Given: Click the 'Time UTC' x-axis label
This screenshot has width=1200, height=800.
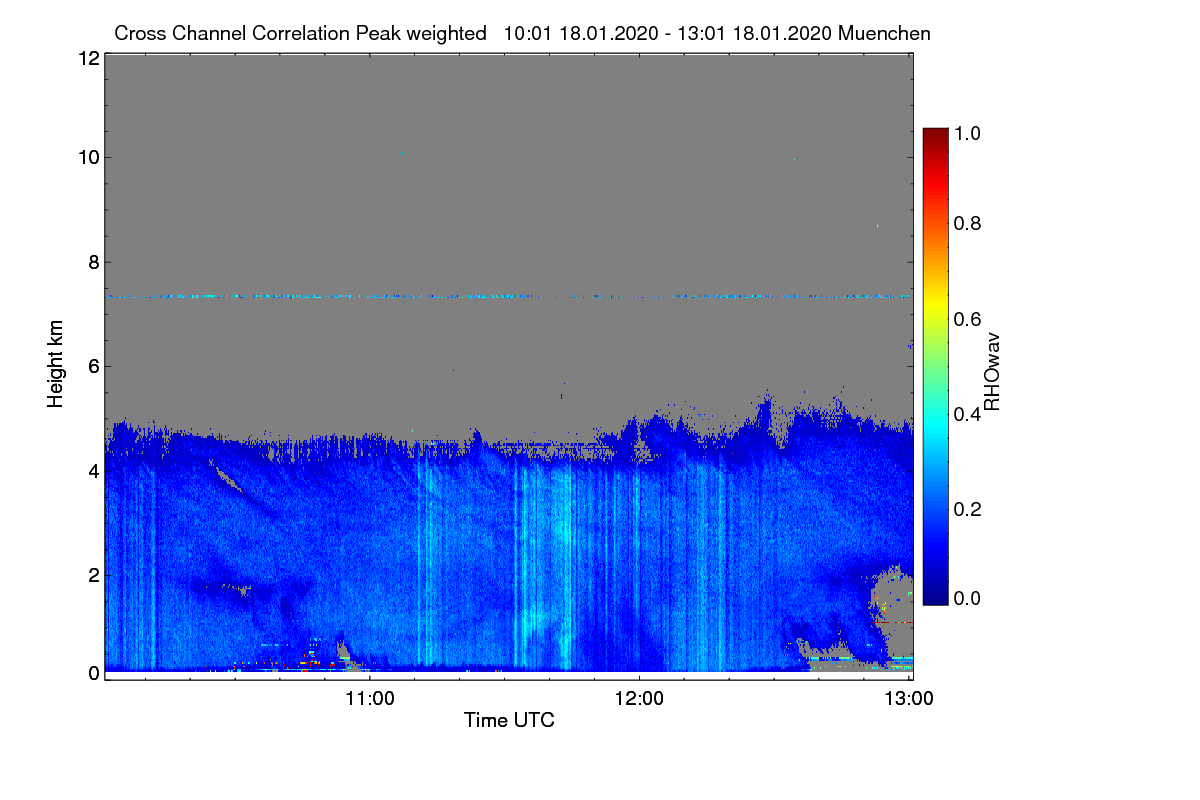Looking at the screenshot, I should click(509, 720).
